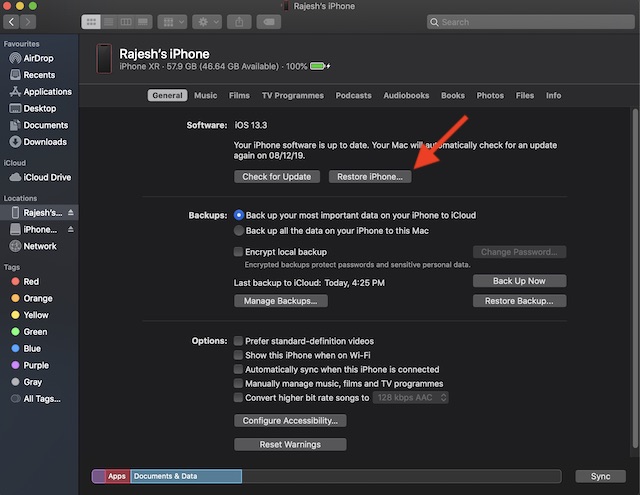Click the Reset Warnings button
640x495 pixels.
tap(290, 444)
